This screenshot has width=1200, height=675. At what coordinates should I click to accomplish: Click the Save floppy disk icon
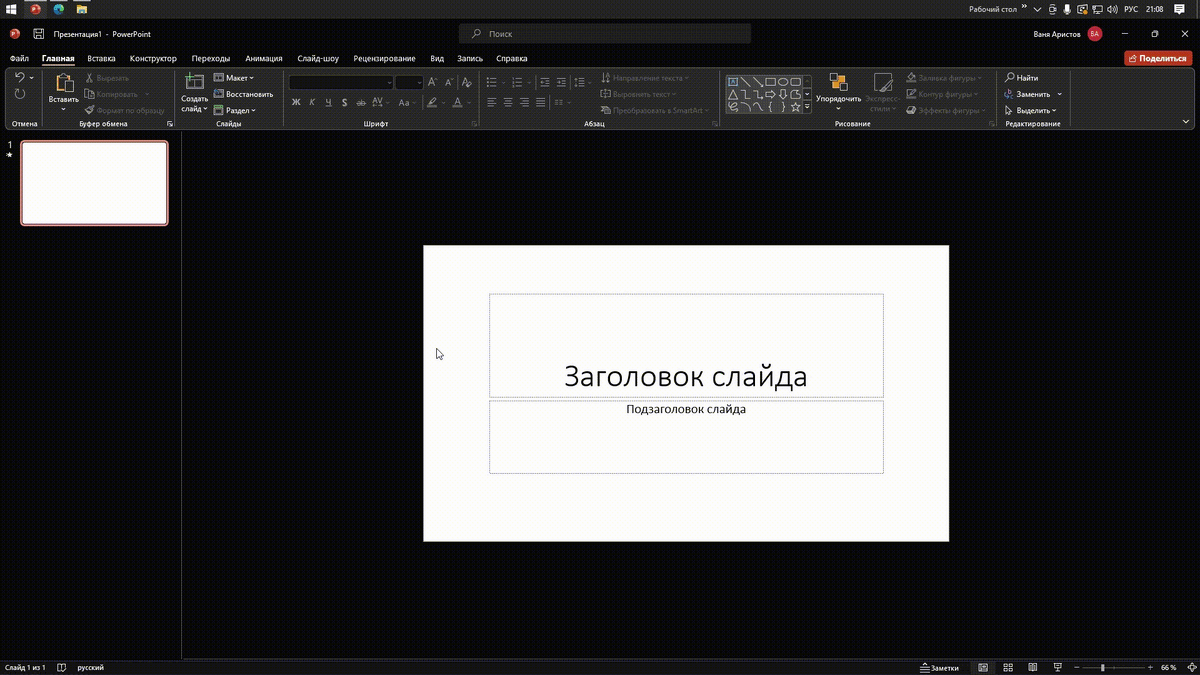38,34
